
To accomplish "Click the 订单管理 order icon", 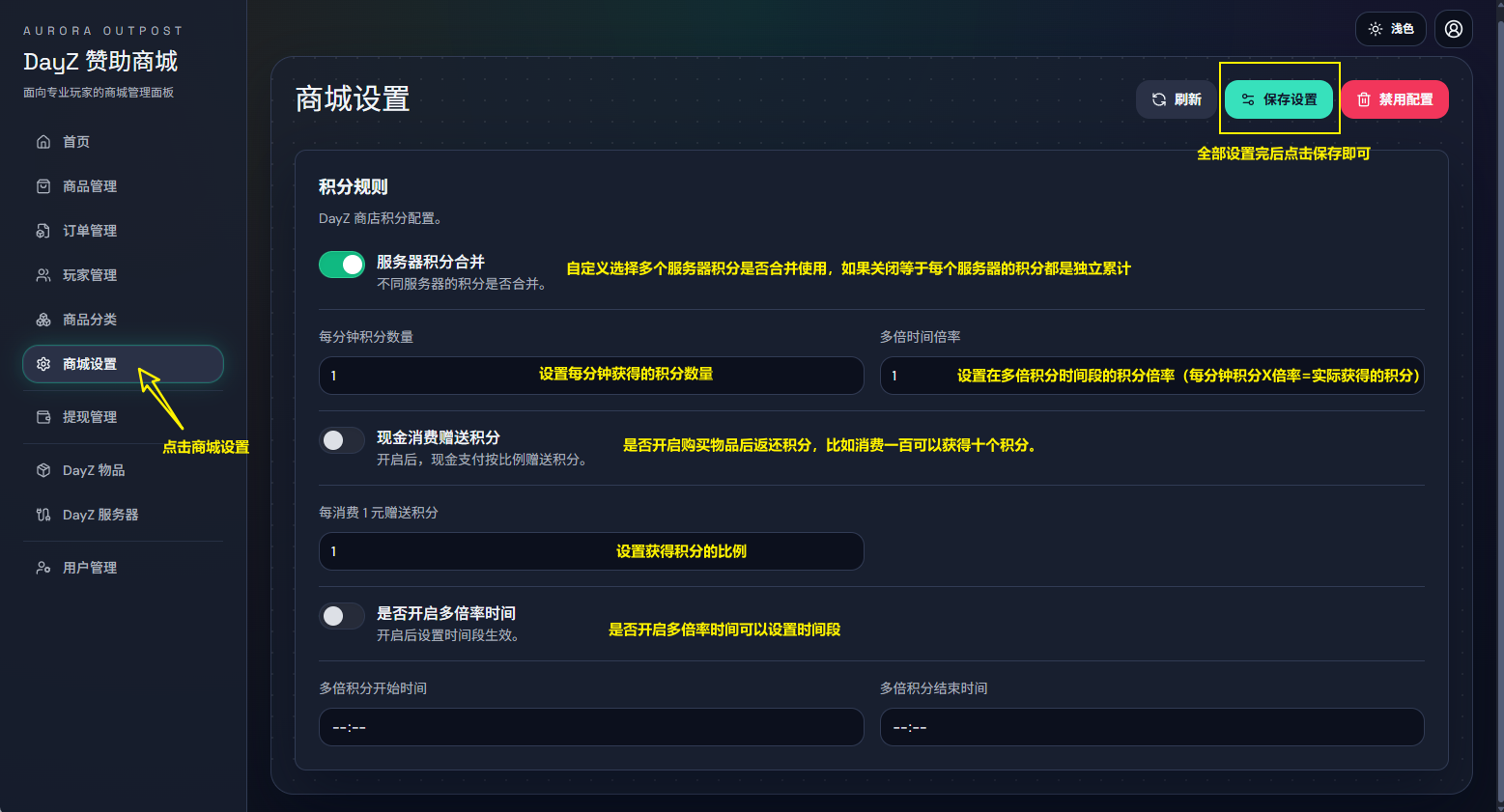I will pos(43,231).
